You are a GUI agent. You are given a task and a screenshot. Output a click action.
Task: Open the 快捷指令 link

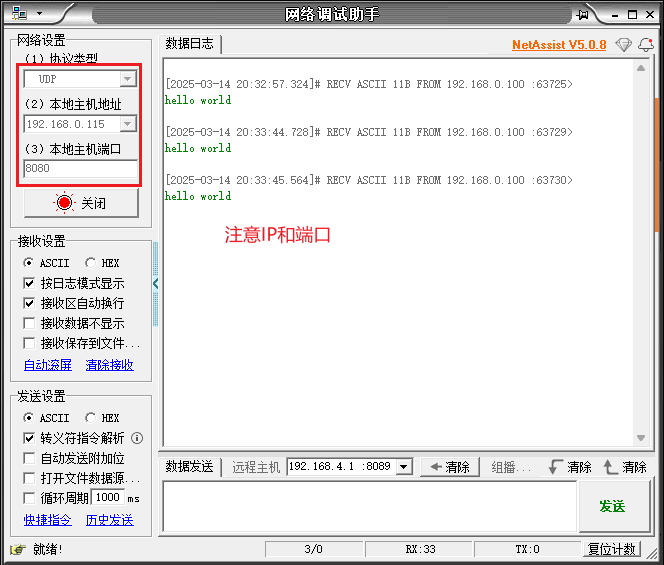pos(48,520)
